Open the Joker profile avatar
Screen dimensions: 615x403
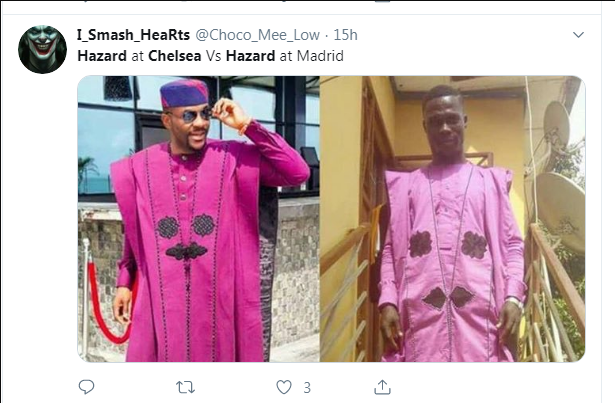43,49
